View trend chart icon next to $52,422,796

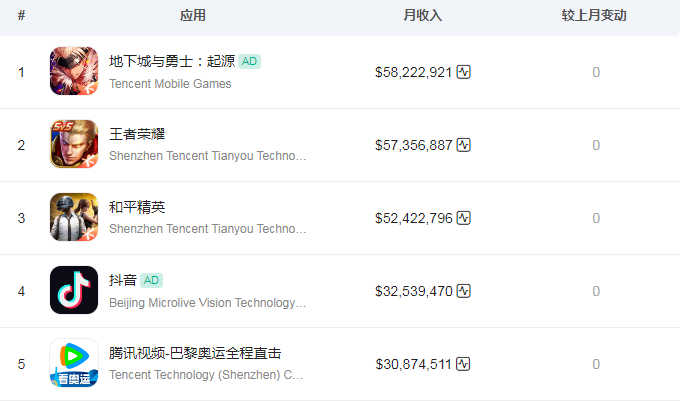click(464, 218)
